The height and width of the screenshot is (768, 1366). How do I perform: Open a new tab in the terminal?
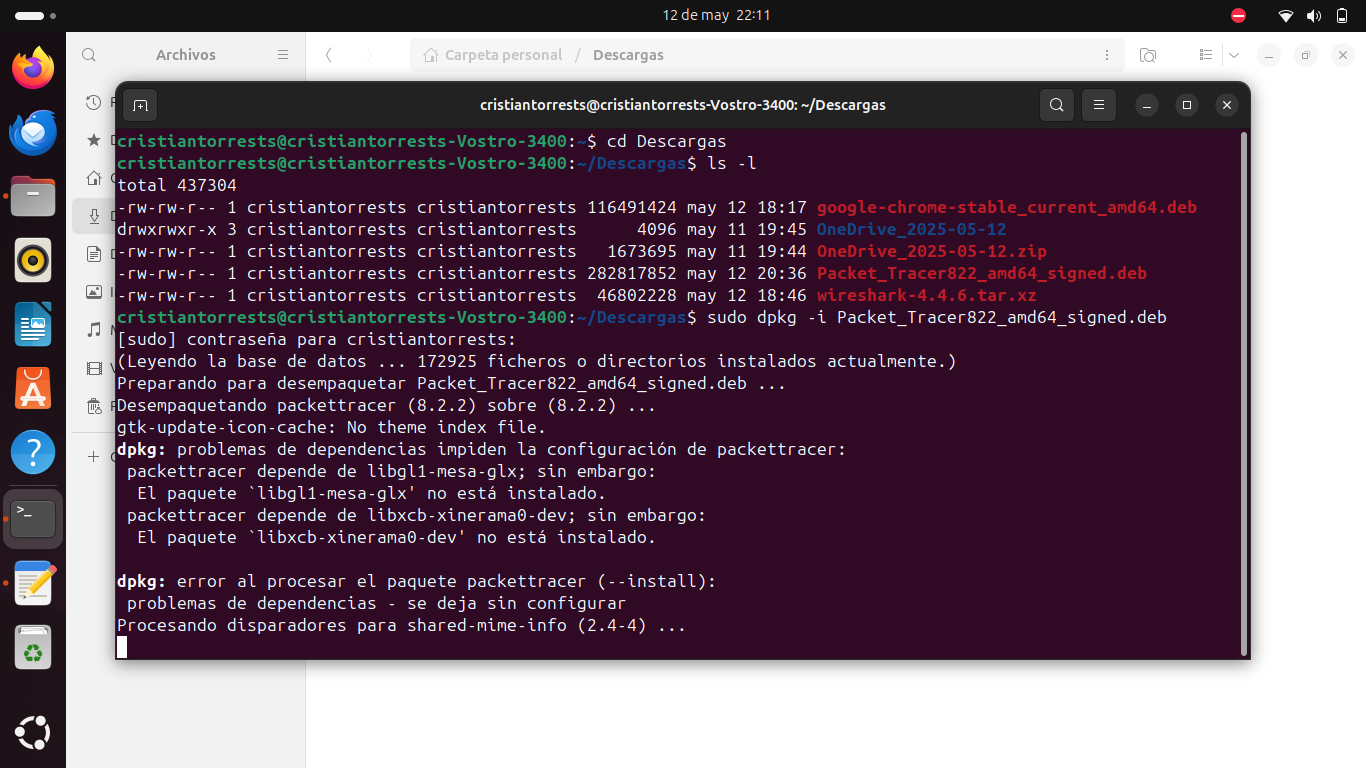(140, 105)
